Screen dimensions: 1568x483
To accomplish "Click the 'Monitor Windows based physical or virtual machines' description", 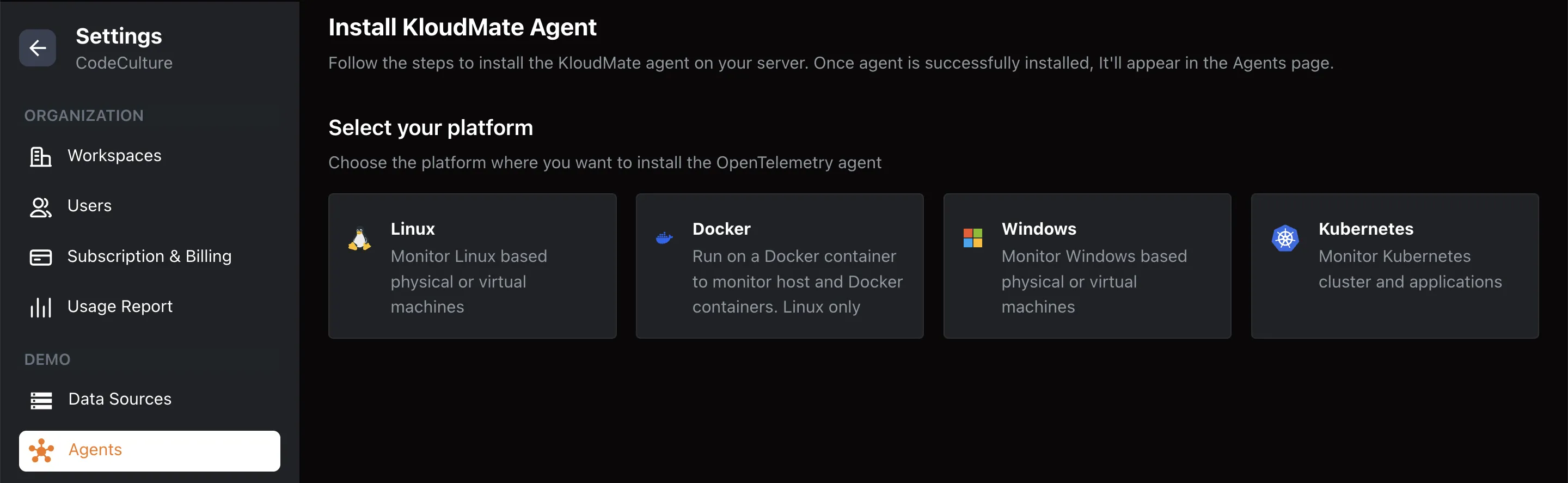I will [1094, 282].
